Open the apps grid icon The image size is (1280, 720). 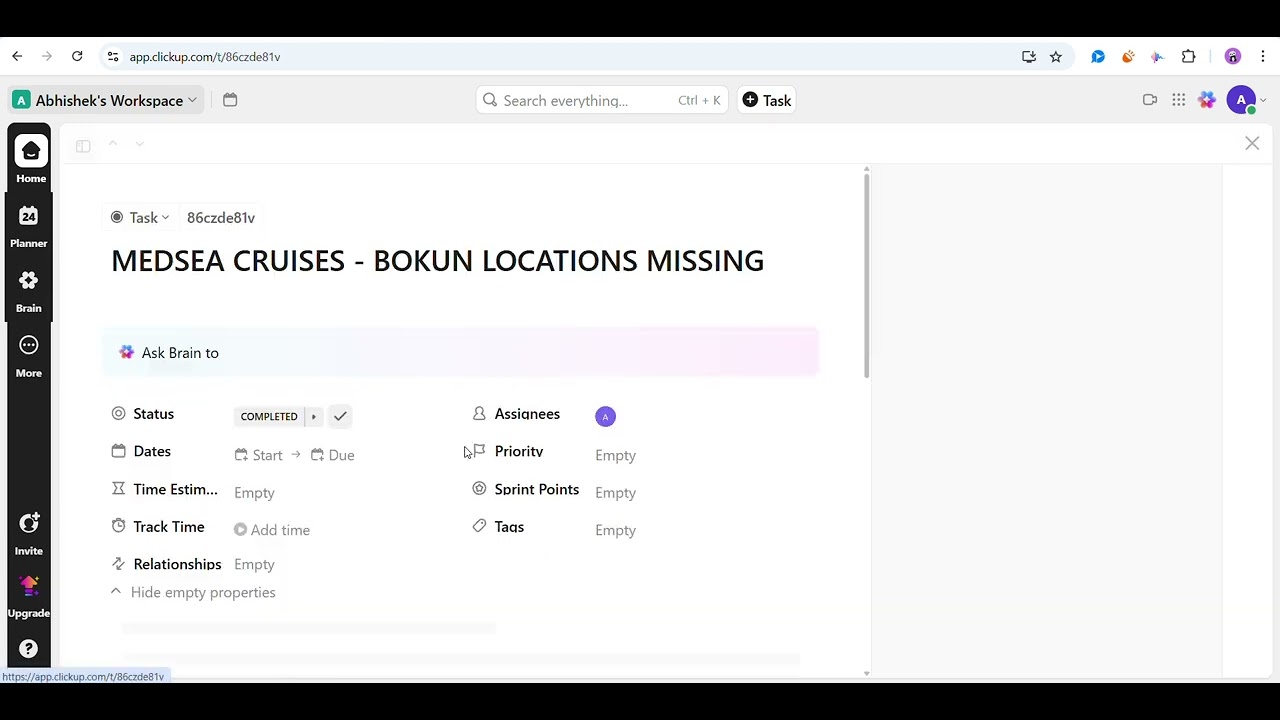pos(1179,100)
